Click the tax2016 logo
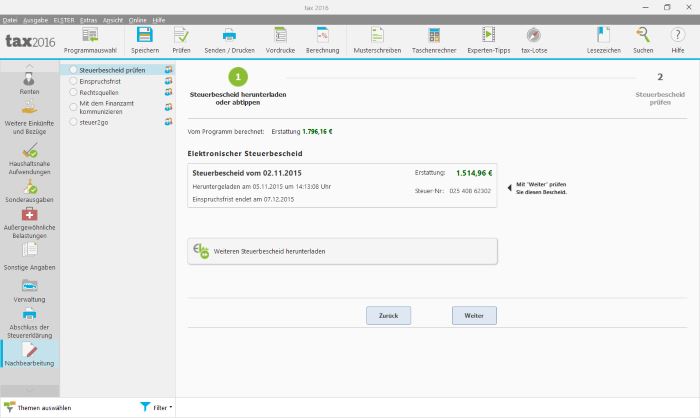The width and height of the screenshot is (700, 418). click(30, 41)
